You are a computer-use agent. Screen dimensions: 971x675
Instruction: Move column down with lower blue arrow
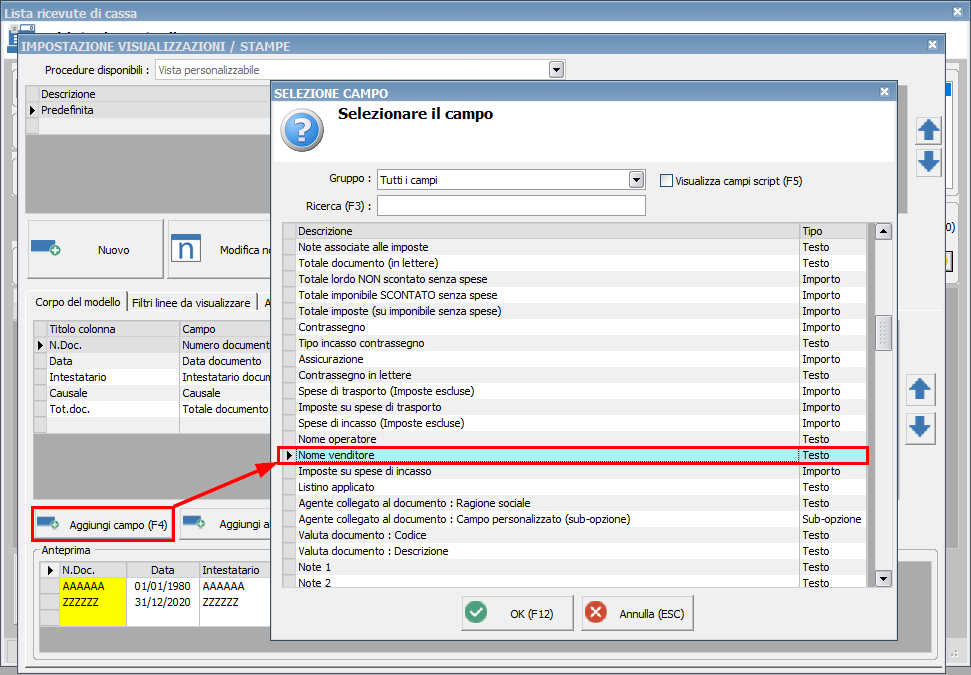pos(920,427)
